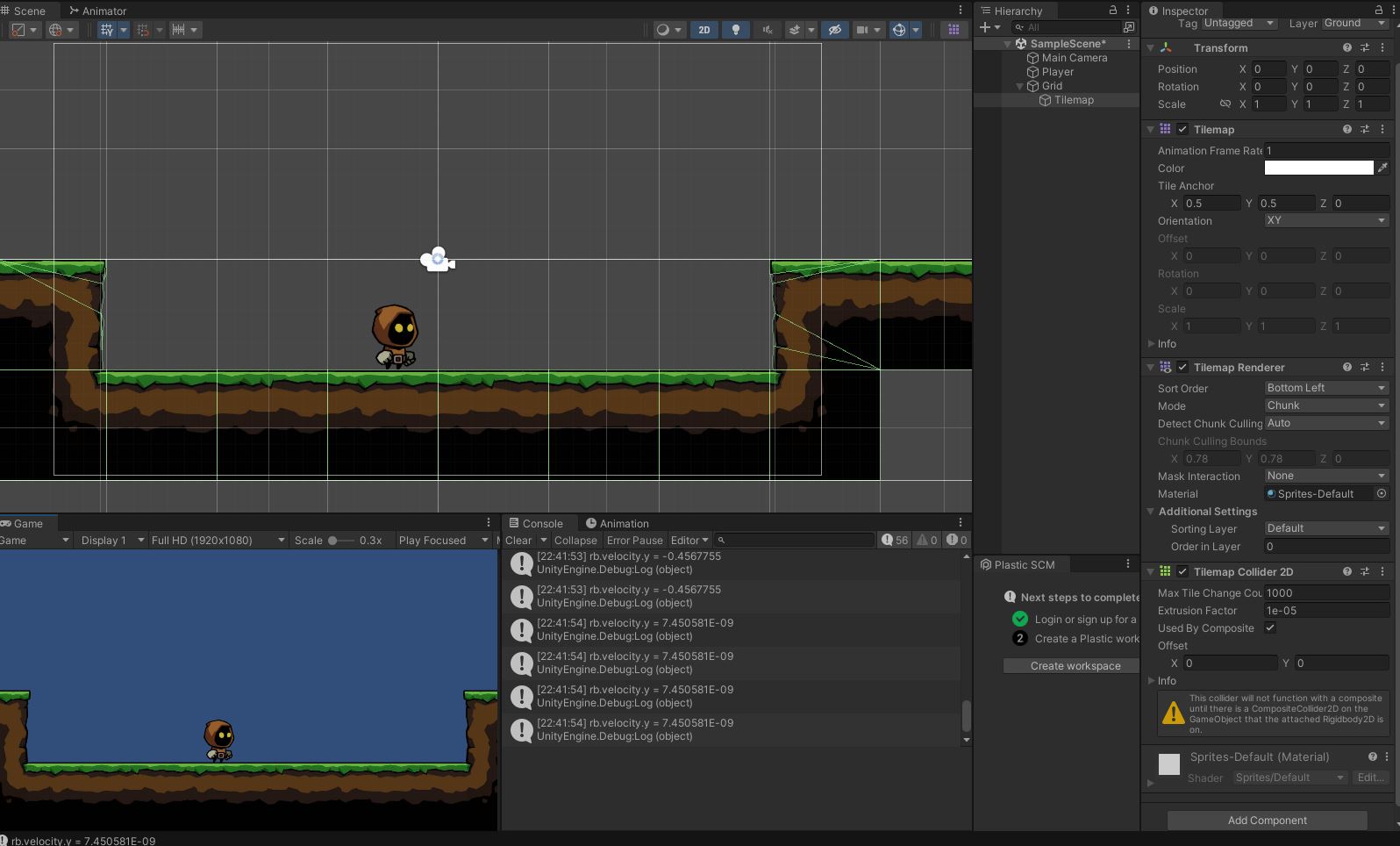Open the Tag Untagged dropdown
Viewport: 1400px width, 846px height.
(x=1239, y=23)
